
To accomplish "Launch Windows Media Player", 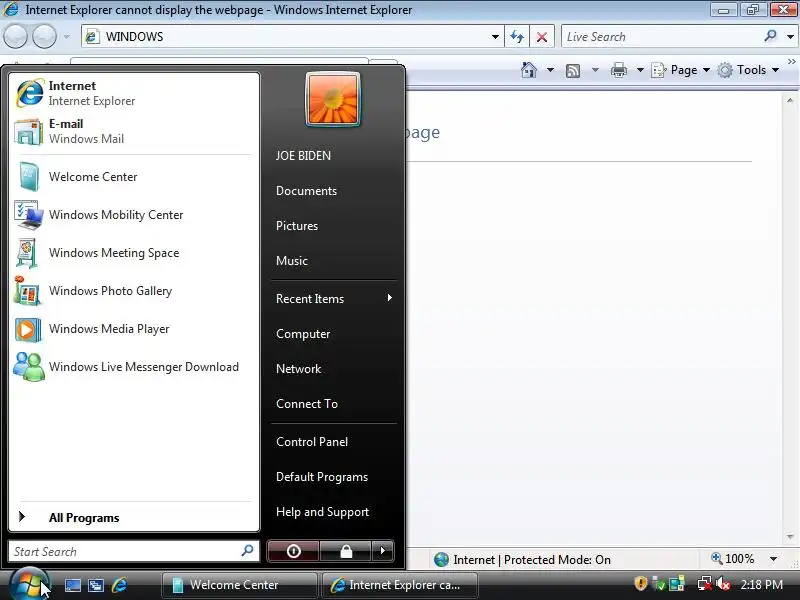I will click(134, 329).
